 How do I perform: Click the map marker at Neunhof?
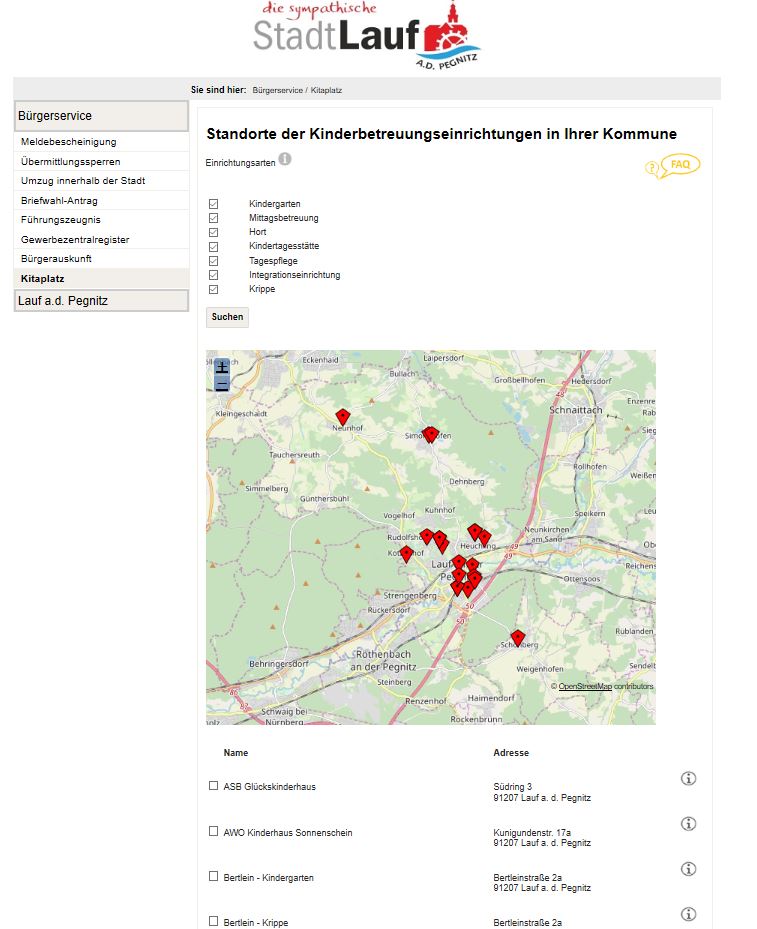pyautogui.click(x=343, y=417)
